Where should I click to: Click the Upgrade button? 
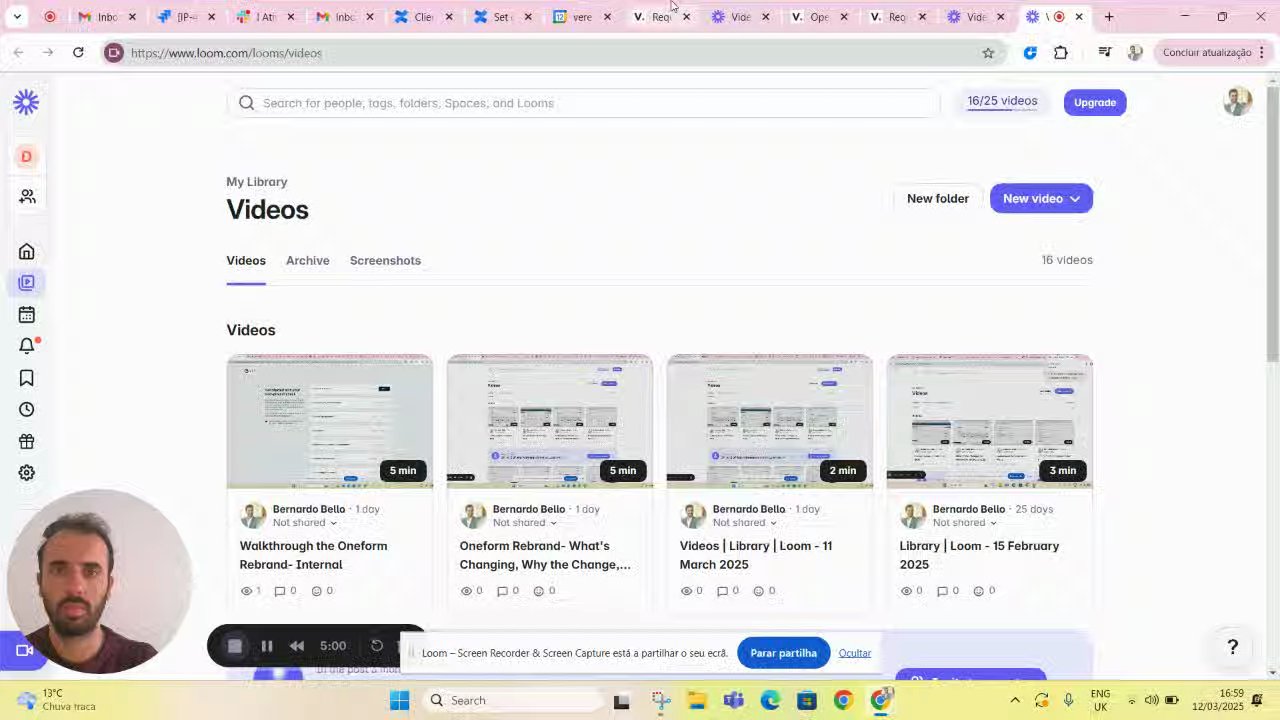click(1095, 102)
